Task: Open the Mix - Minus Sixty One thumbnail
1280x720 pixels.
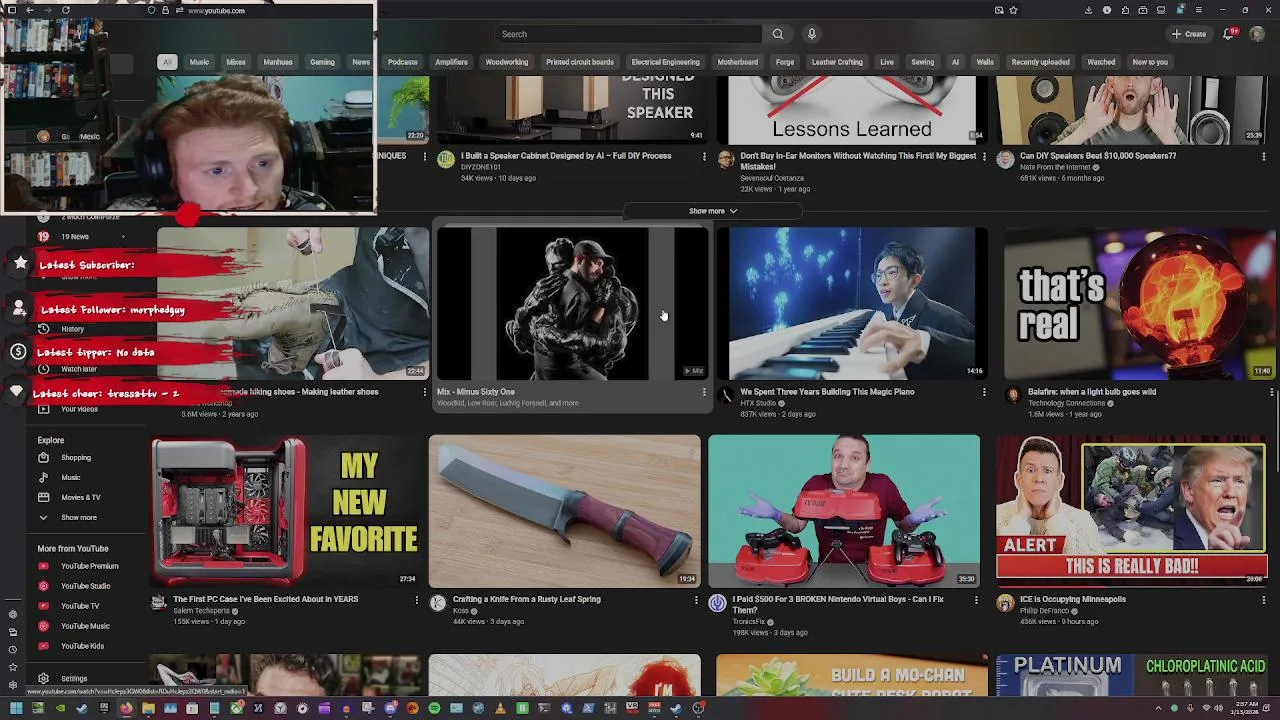Action: [x=571, y=304]
